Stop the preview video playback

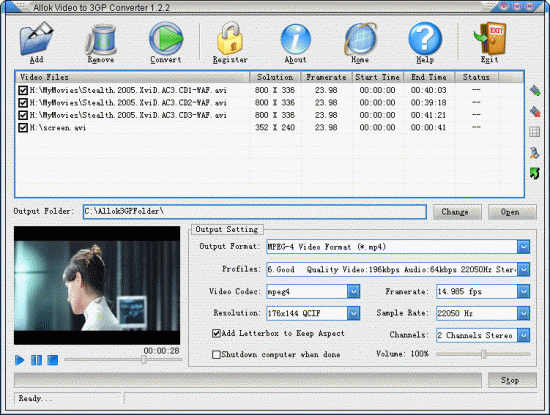coord(53,360)
